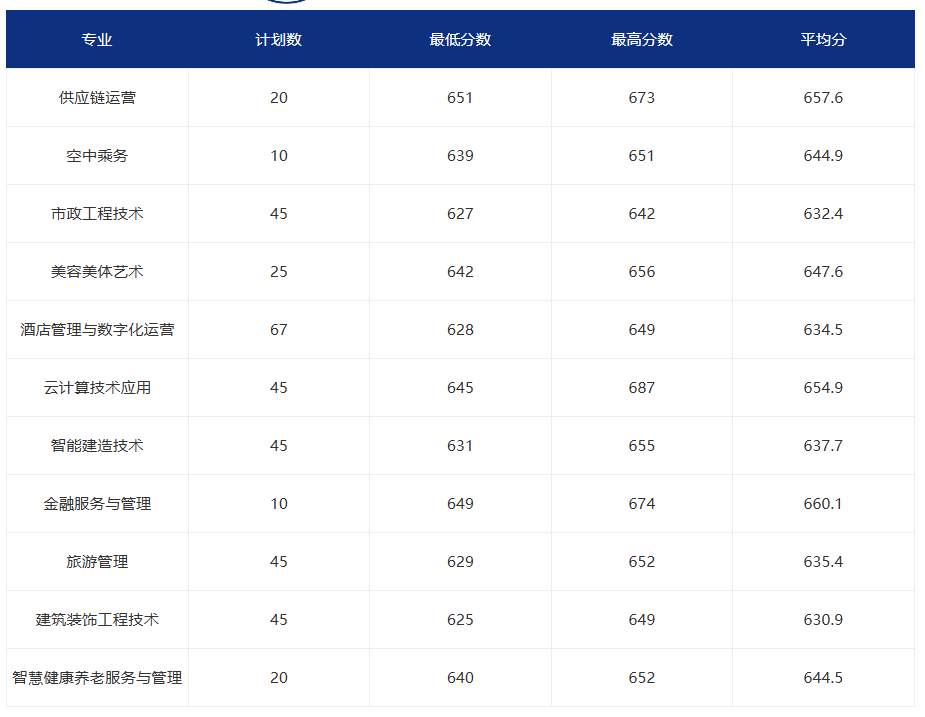Click the 智慧健康养老服务与管理 cell
Viewport: 925px width, 717px height.
coord(96,677)
